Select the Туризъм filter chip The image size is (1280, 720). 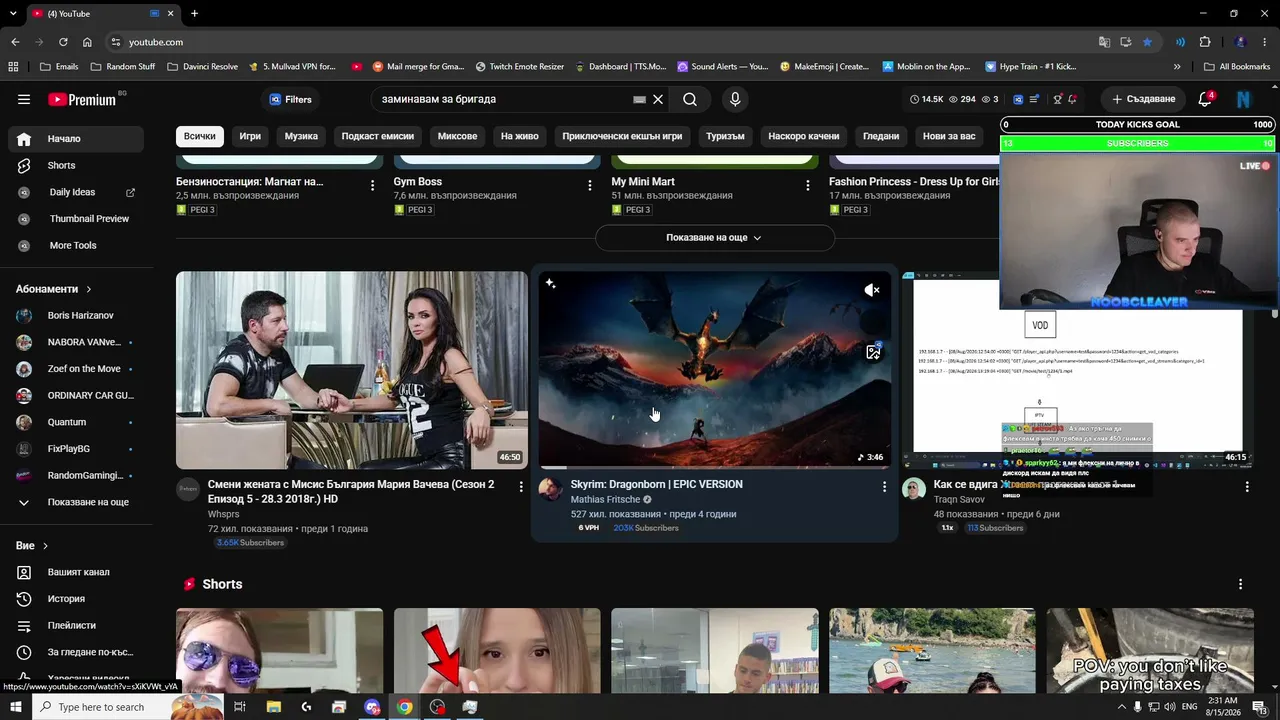coord(726,136)
